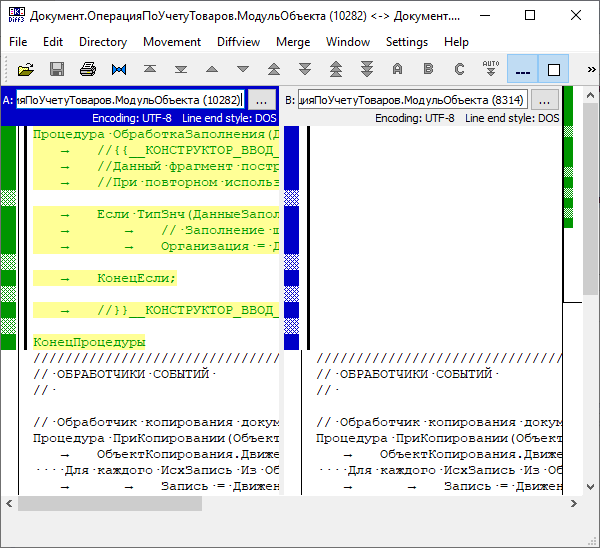Toggle automatic advance to next conflict
600x548 pixels.
[490, 69]
